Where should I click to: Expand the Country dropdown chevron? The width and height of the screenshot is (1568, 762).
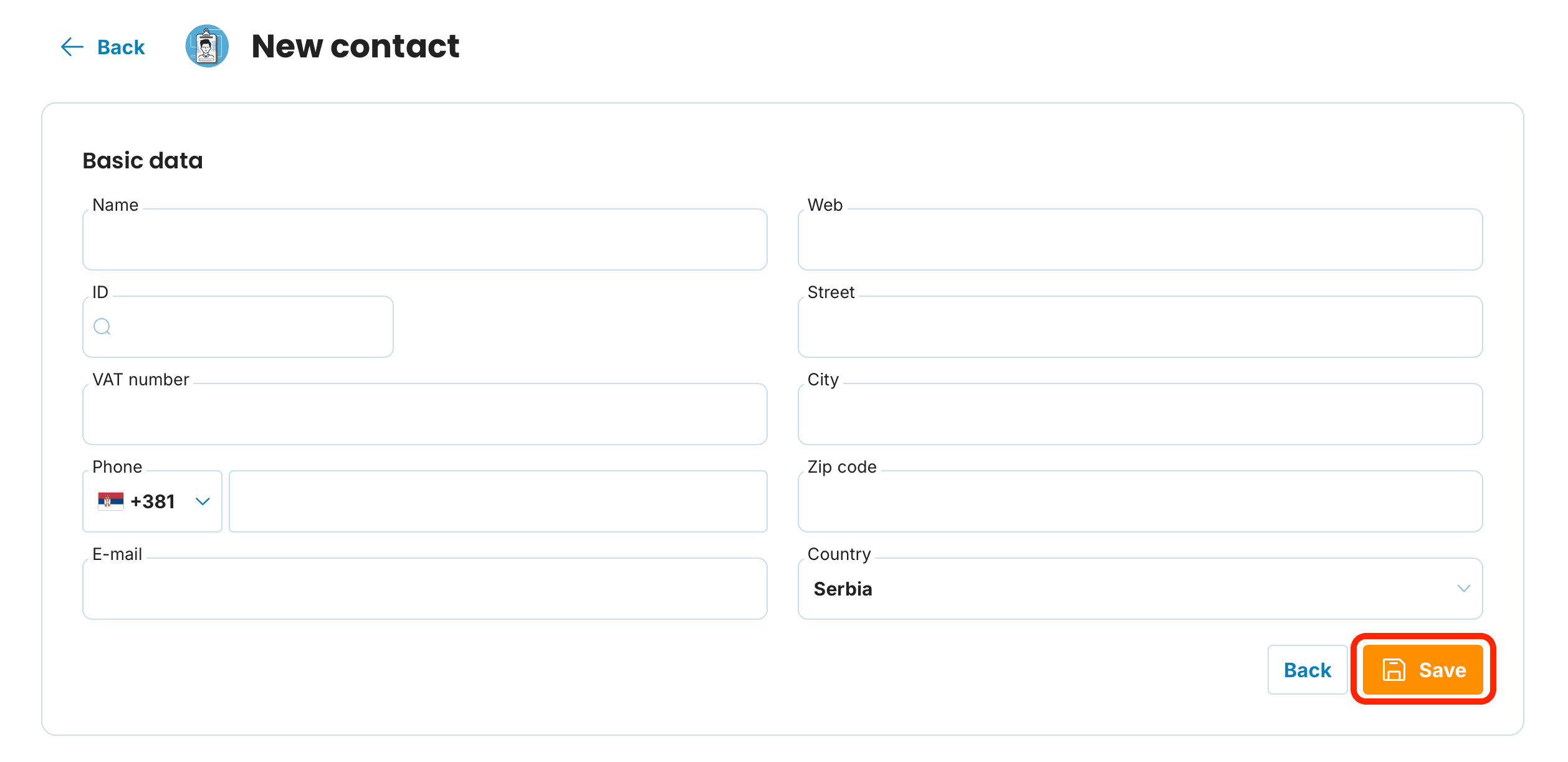tap(1464, 589)
